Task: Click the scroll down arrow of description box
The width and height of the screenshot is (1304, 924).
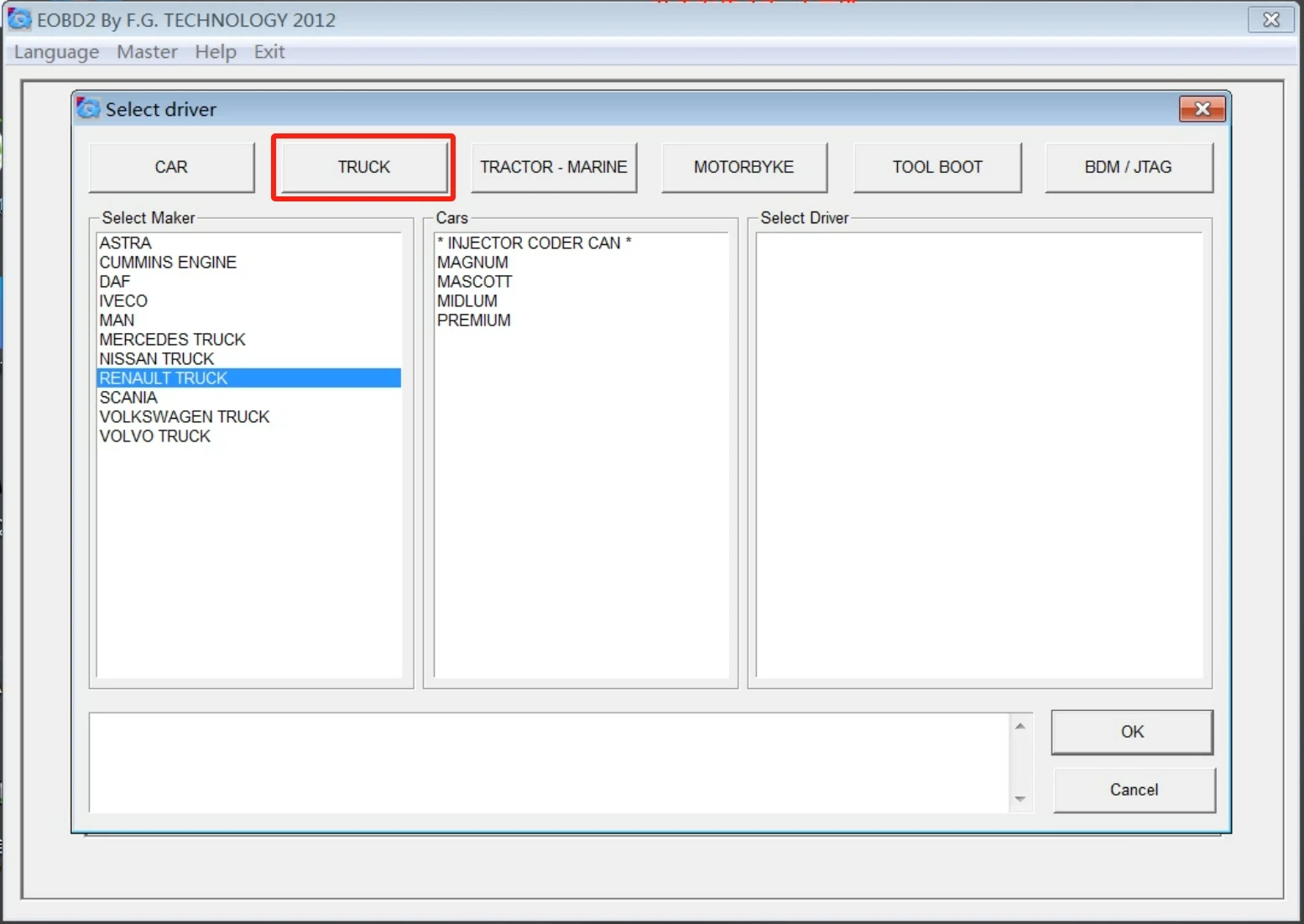Action: (1020, 799)
